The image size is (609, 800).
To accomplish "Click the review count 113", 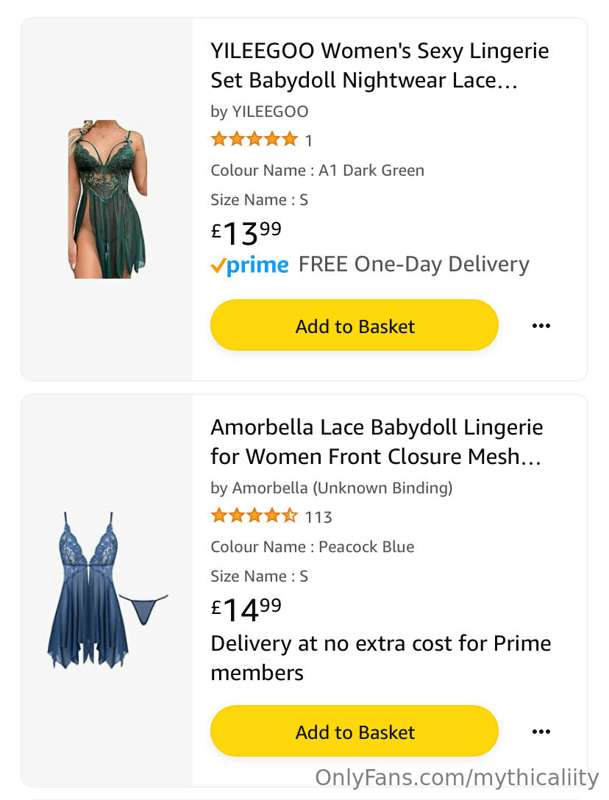I will pyautogui.click(x=319, y=517).
